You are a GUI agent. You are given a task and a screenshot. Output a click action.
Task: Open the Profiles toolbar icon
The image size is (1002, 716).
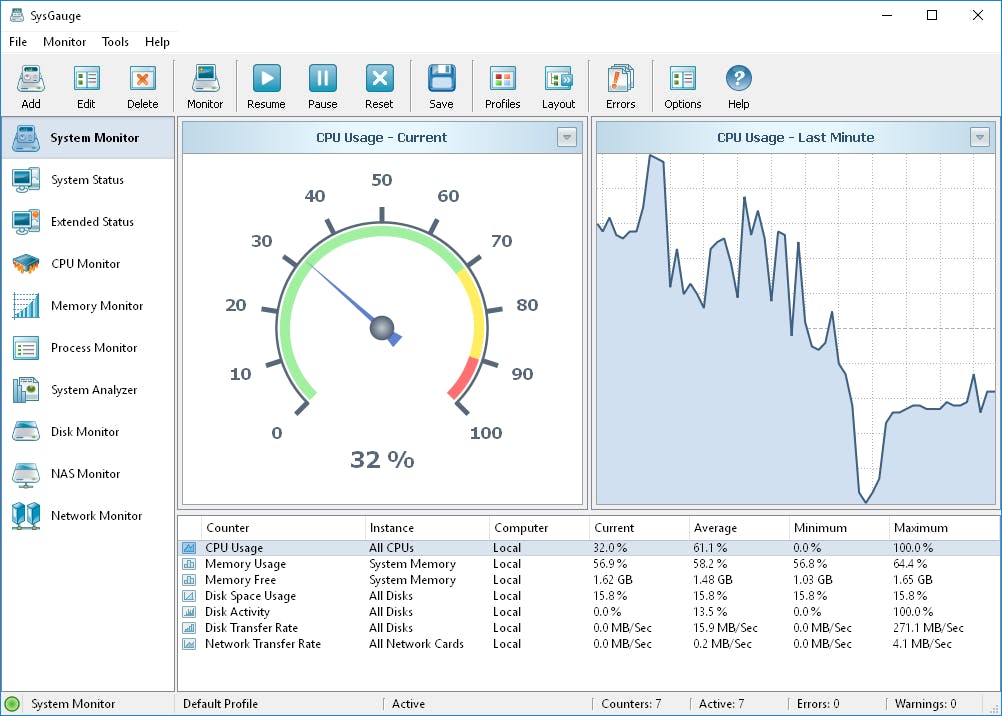(x=502, y=86)
